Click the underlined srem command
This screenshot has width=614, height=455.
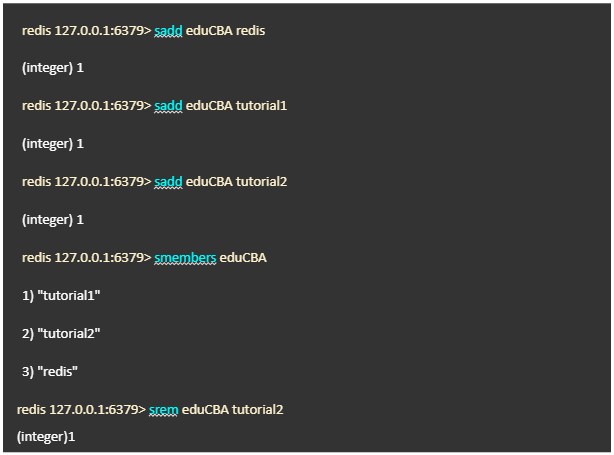163,410
